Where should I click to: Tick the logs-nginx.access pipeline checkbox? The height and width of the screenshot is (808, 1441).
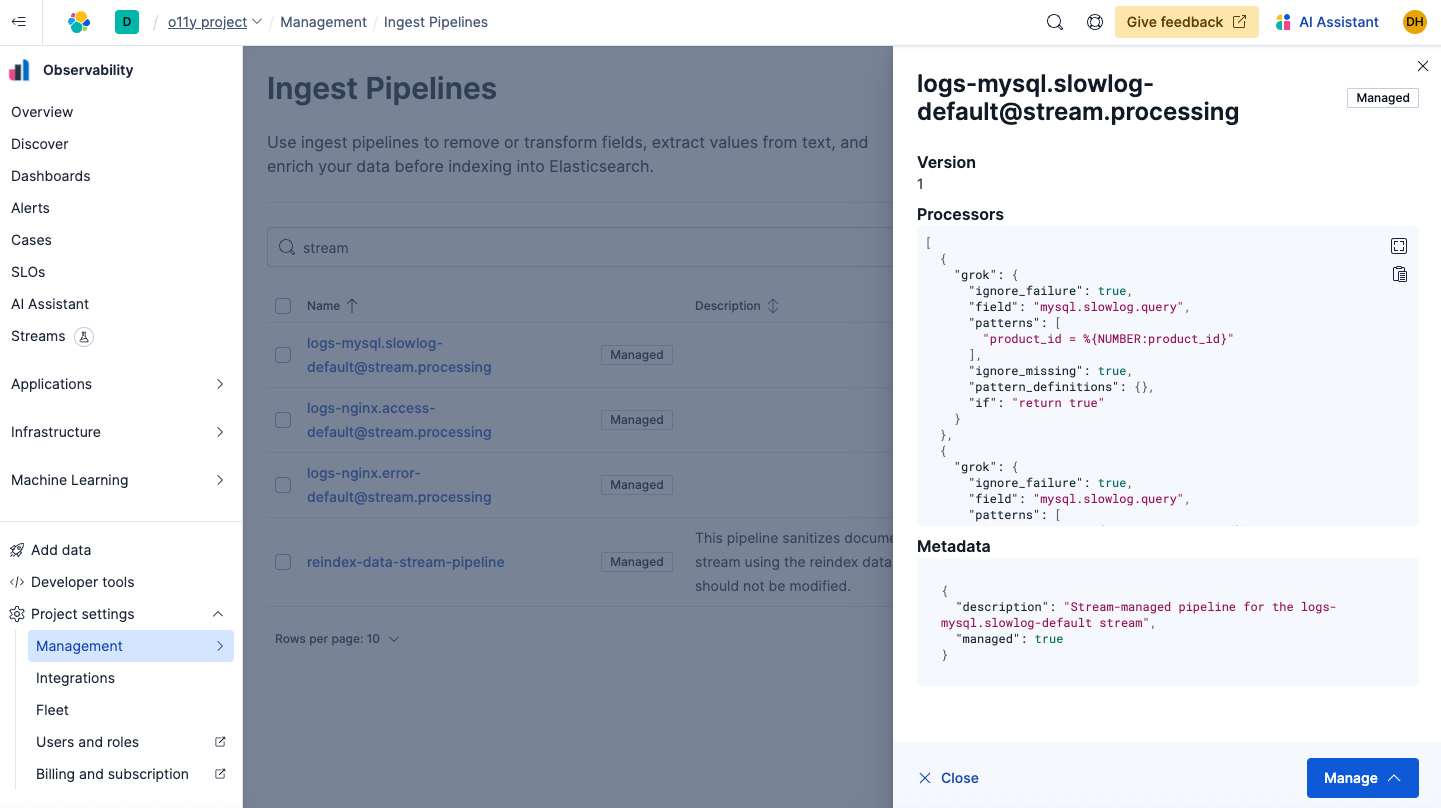pos(283,420)
